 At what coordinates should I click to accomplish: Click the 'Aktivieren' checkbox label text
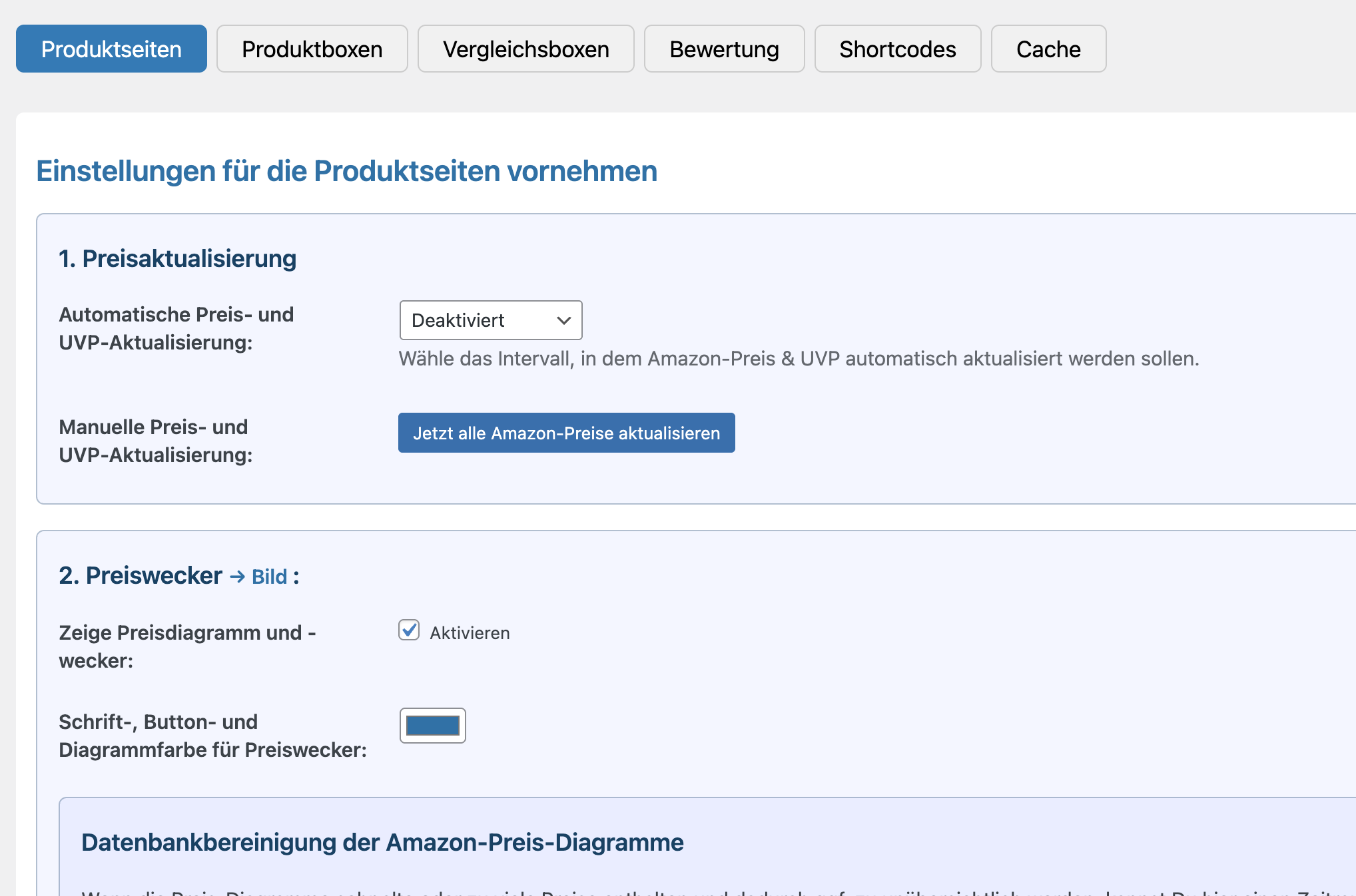(x=470, y=632)
